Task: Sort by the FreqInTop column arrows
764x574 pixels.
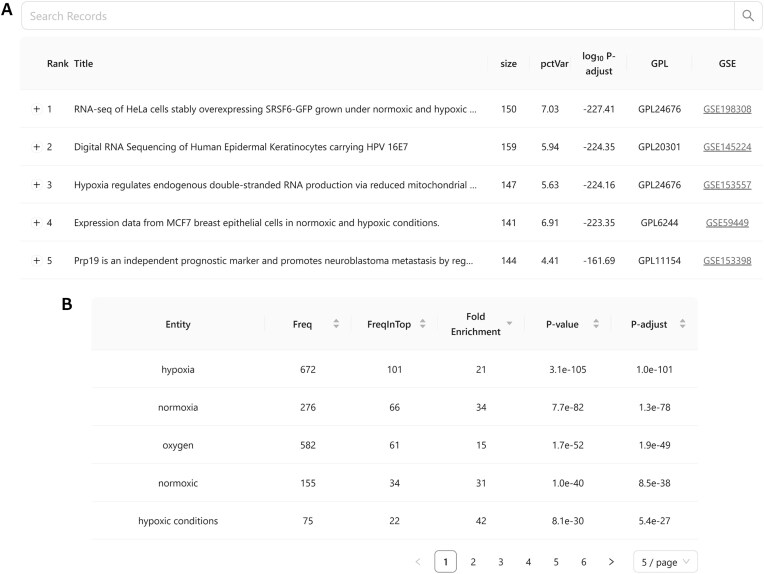Action: (x=422, y=324)
